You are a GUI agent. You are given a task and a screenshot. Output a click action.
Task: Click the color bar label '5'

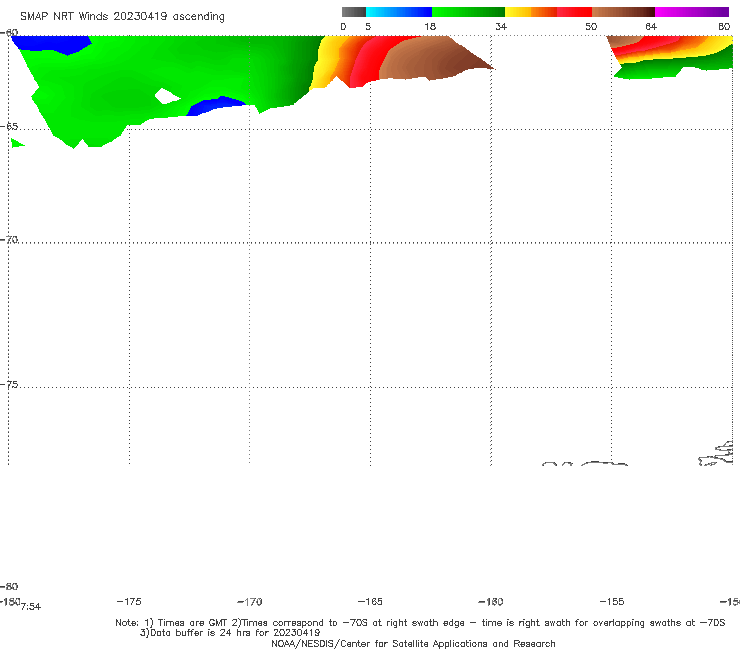click(368, 26)
